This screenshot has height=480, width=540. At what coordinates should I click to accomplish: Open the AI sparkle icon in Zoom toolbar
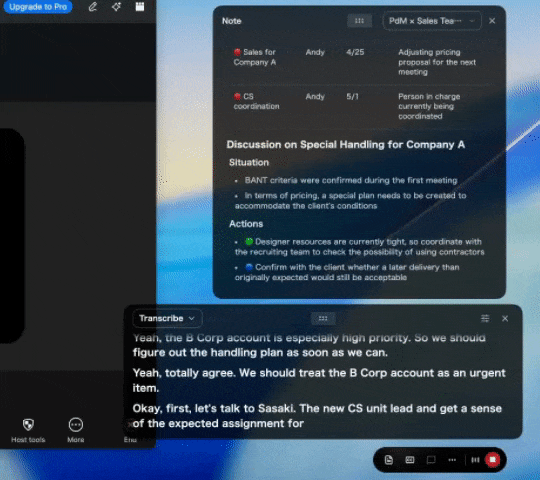116,7
